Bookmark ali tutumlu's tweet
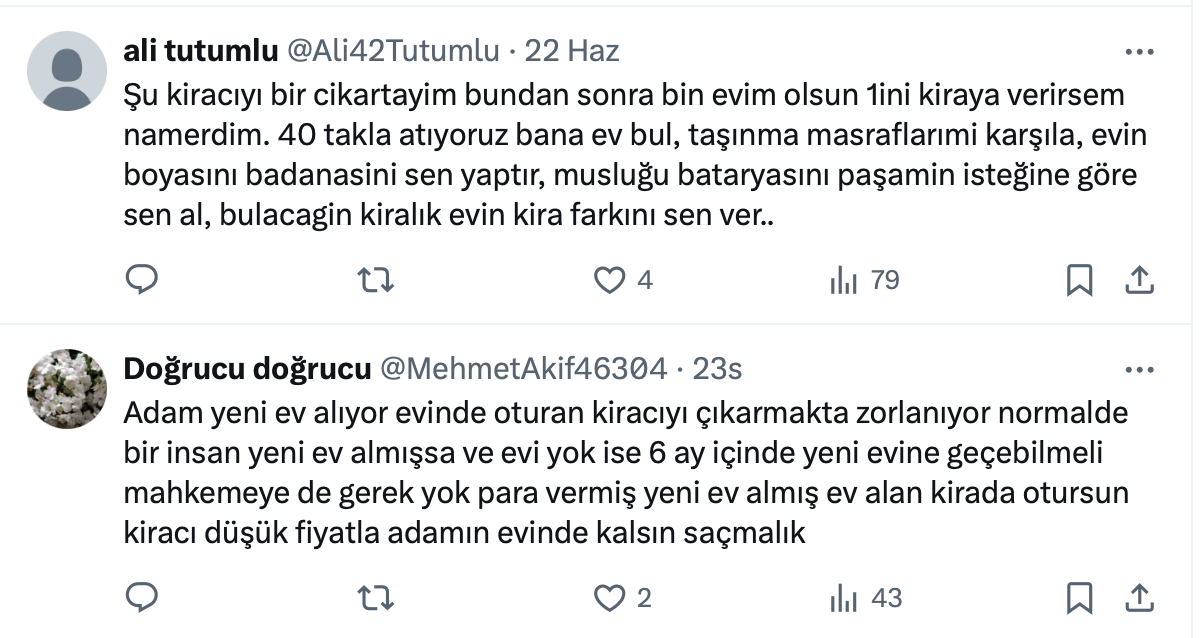The height and width of the screenshot is (638, 1204). (x=1079, y=281)
